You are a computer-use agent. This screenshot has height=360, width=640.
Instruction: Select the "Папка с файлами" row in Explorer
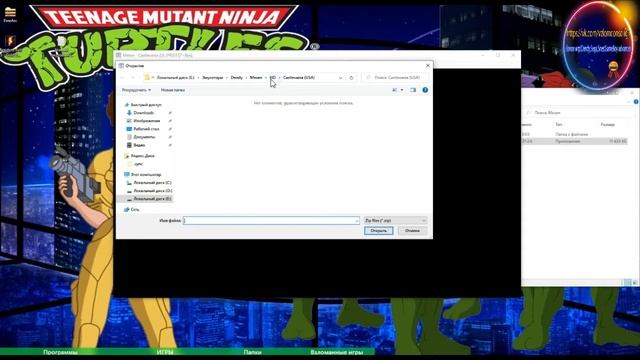coord(575,134)
